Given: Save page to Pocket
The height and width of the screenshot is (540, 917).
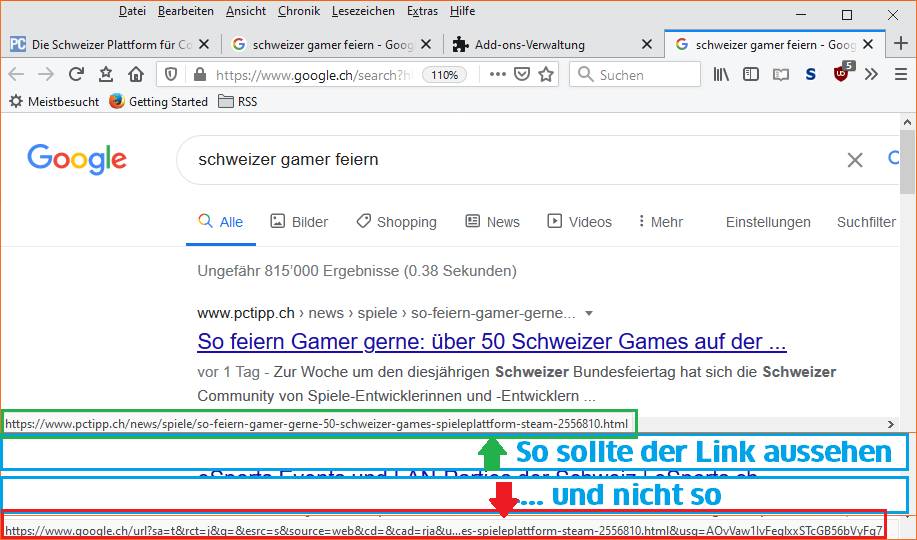Looking at the screenshot, I should 522,74.
